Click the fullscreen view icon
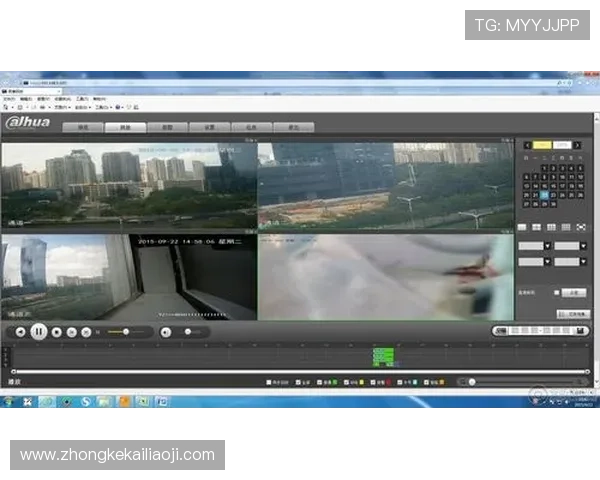Screen dimensions: 600x480 click(x=582, y=228)
